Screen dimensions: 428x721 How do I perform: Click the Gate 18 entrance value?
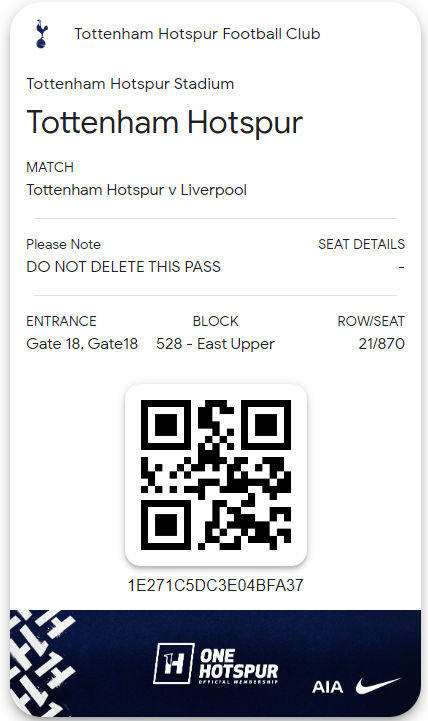pos(82,343)
